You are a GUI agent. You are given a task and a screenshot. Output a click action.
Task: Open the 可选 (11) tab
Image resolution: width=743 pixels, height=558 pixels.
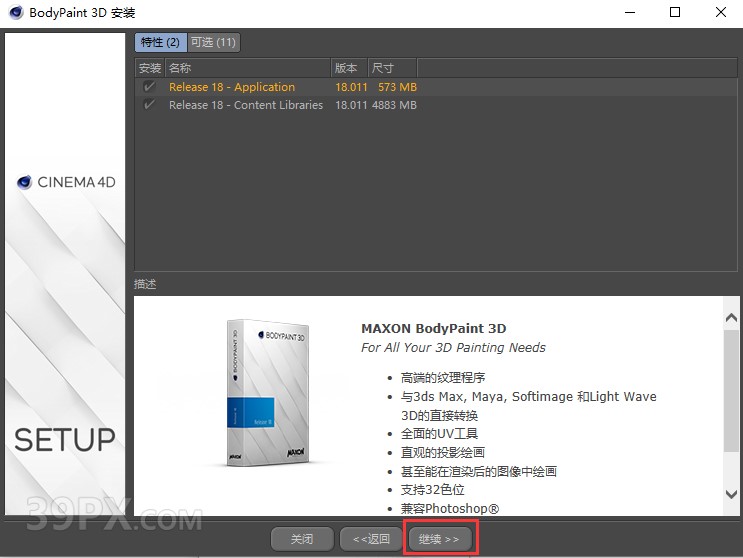point(213,42)
